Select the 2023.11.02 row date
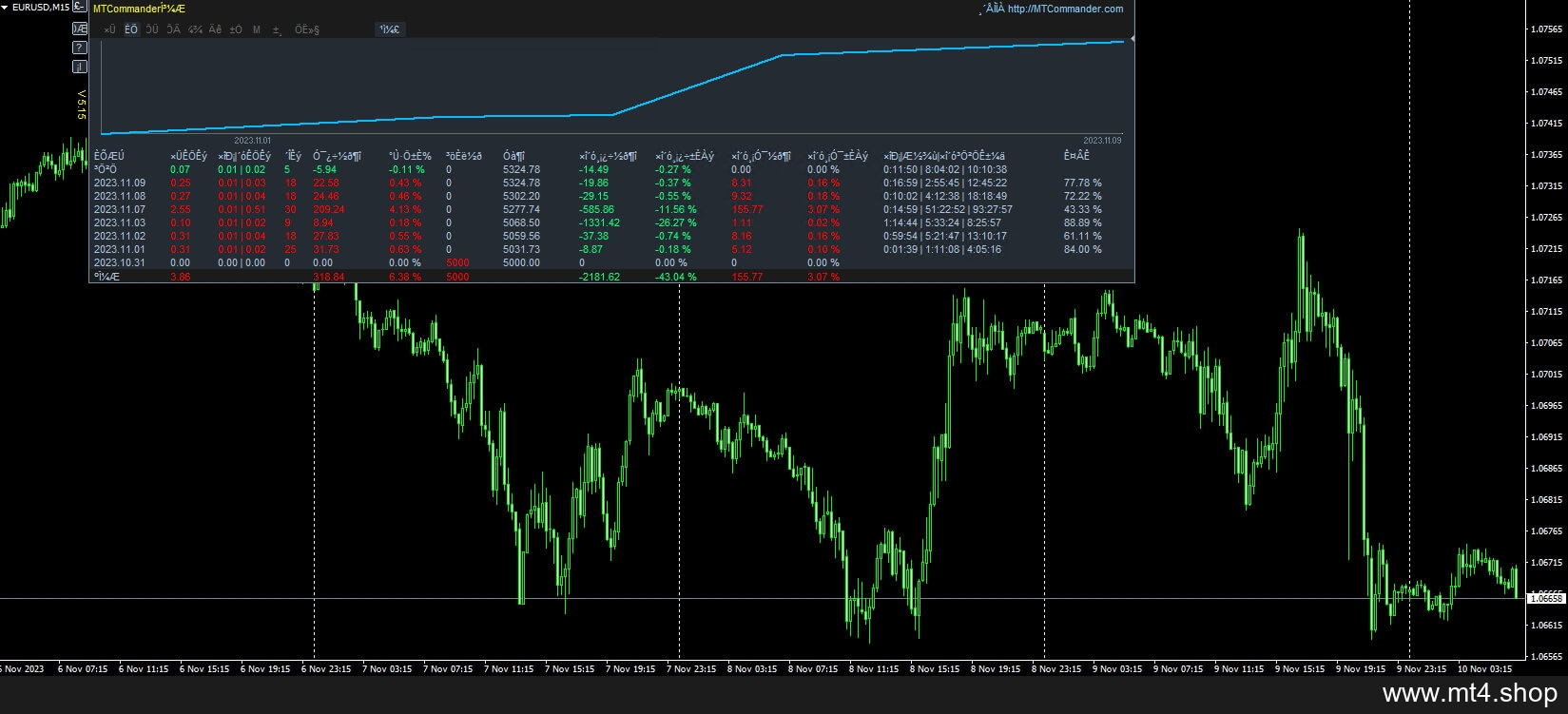 click(x=120, y=236)
